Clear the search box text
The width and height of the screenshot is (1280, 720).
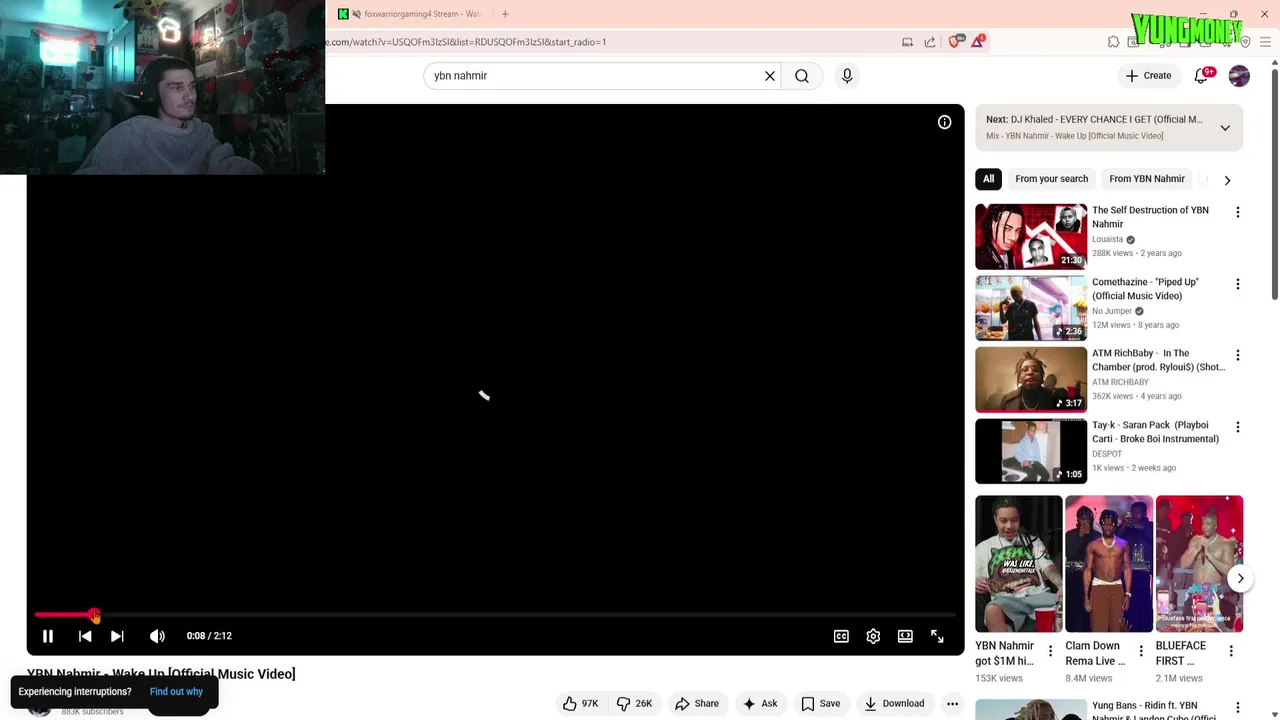tap(770, 76)
